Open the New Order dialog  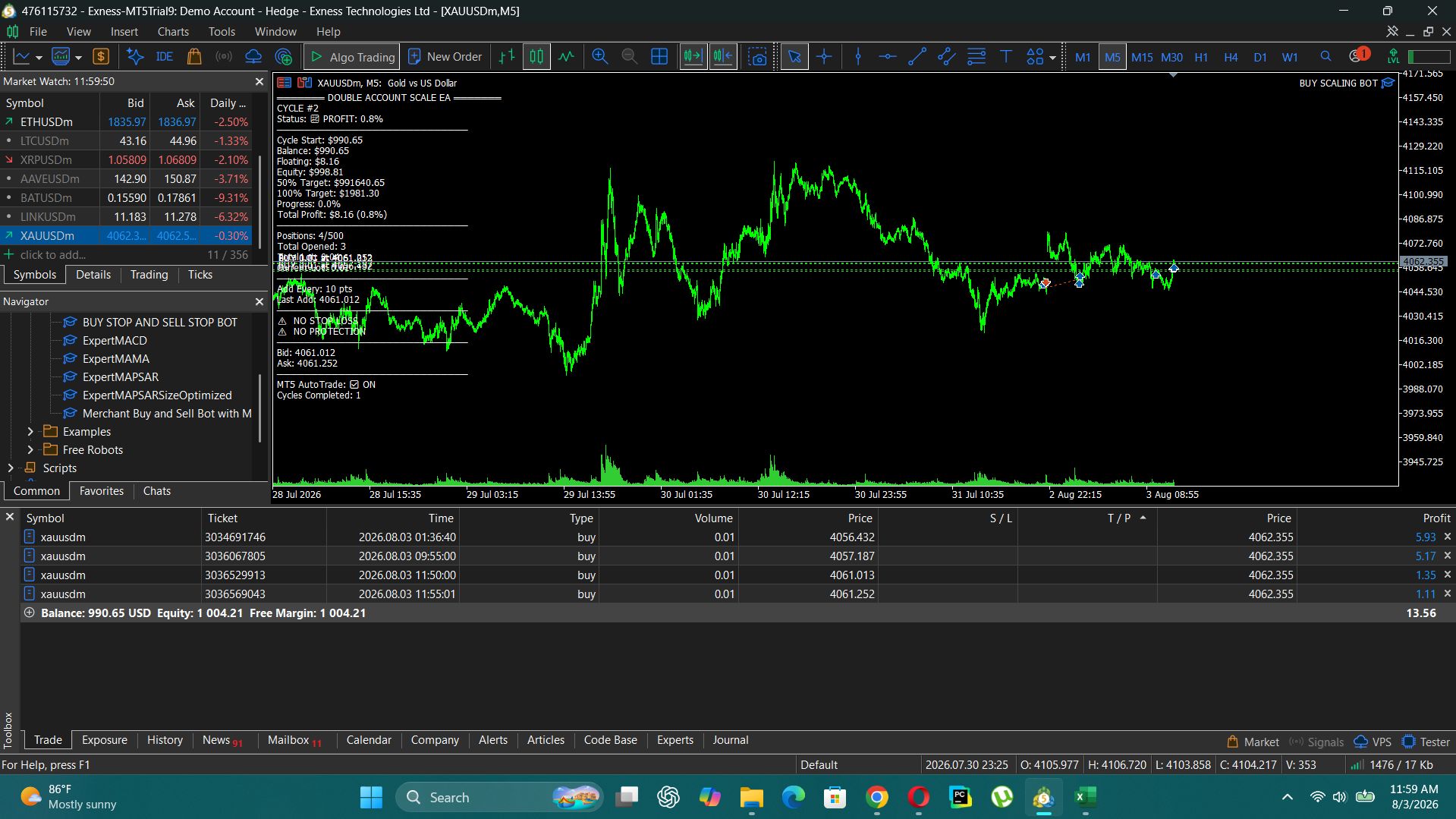(x=445, y=57)
